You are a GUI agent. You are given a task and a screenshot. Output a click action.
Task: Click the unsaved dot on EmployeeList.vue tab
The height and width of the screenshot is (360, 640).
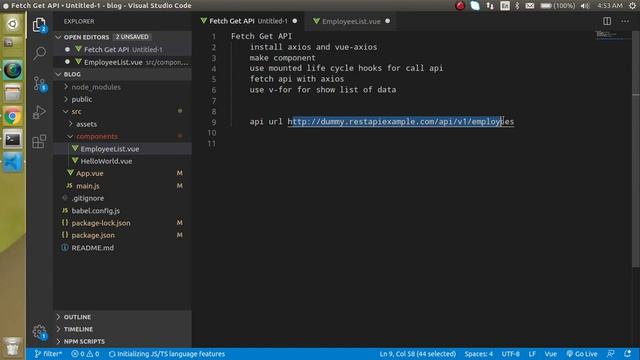click(x=387, y=21)
